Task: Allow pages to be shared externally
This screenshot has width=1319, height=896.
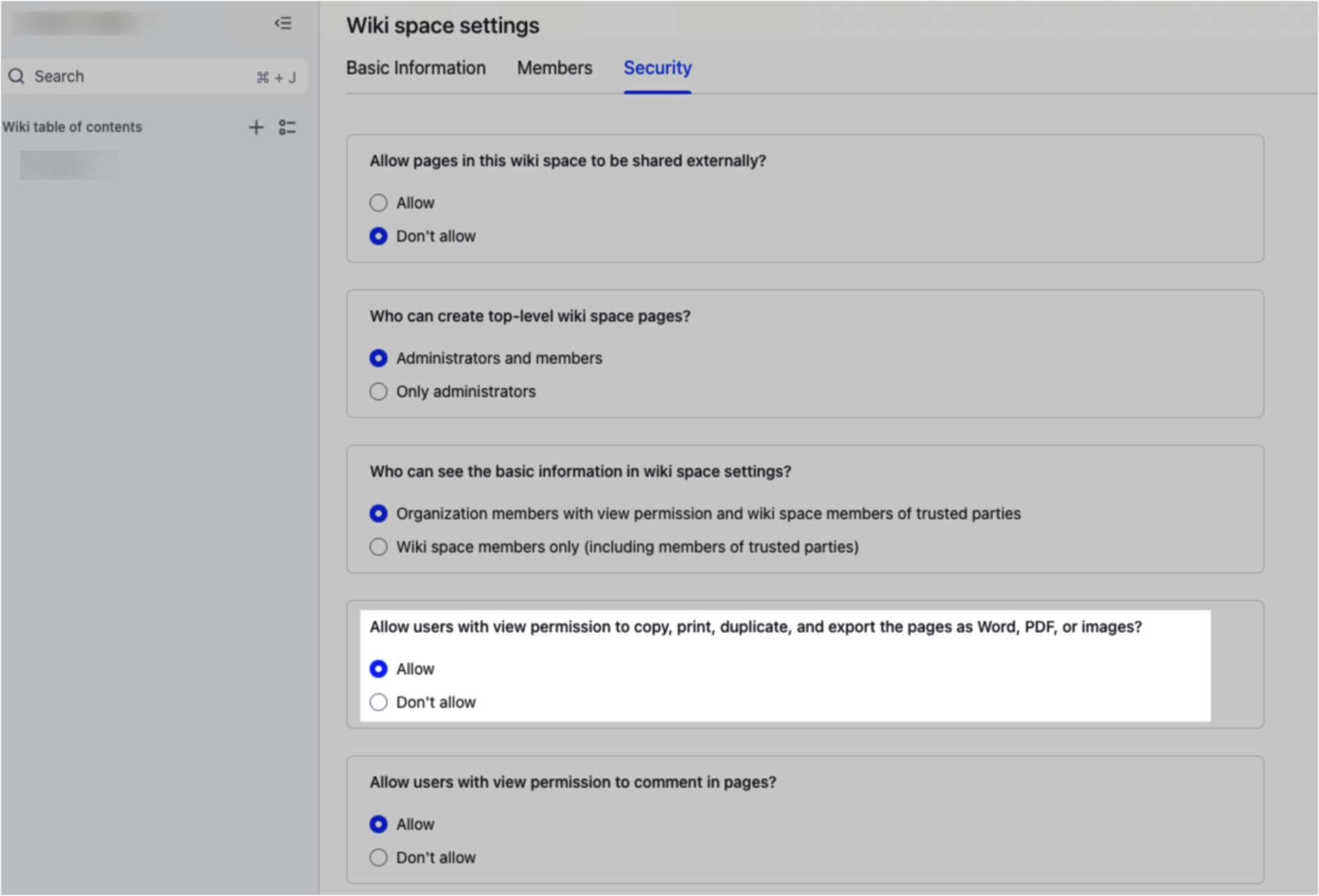Action: tap(378, 203)
